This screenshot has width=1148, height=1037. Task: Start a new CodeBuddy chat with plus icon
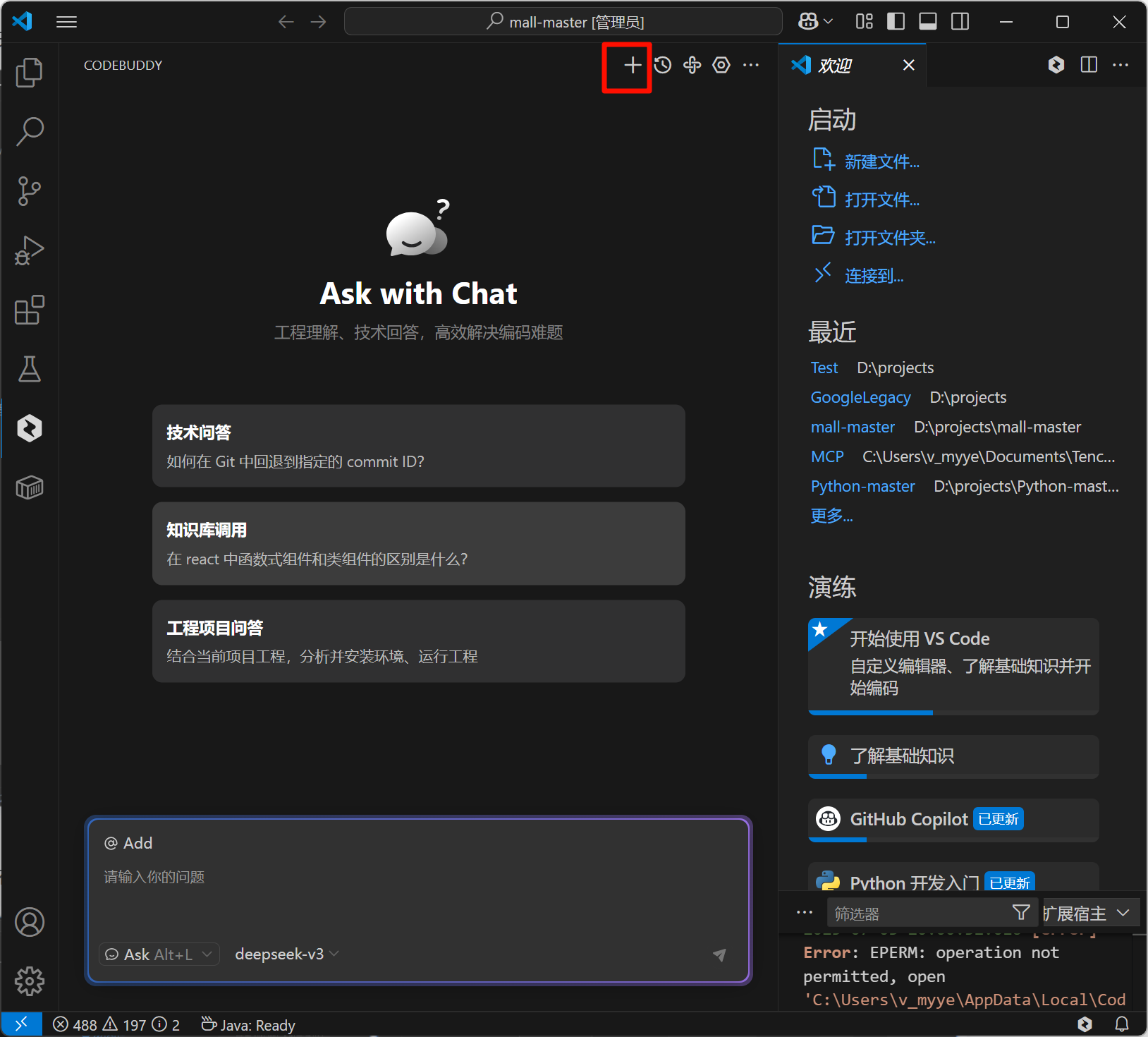632,66
